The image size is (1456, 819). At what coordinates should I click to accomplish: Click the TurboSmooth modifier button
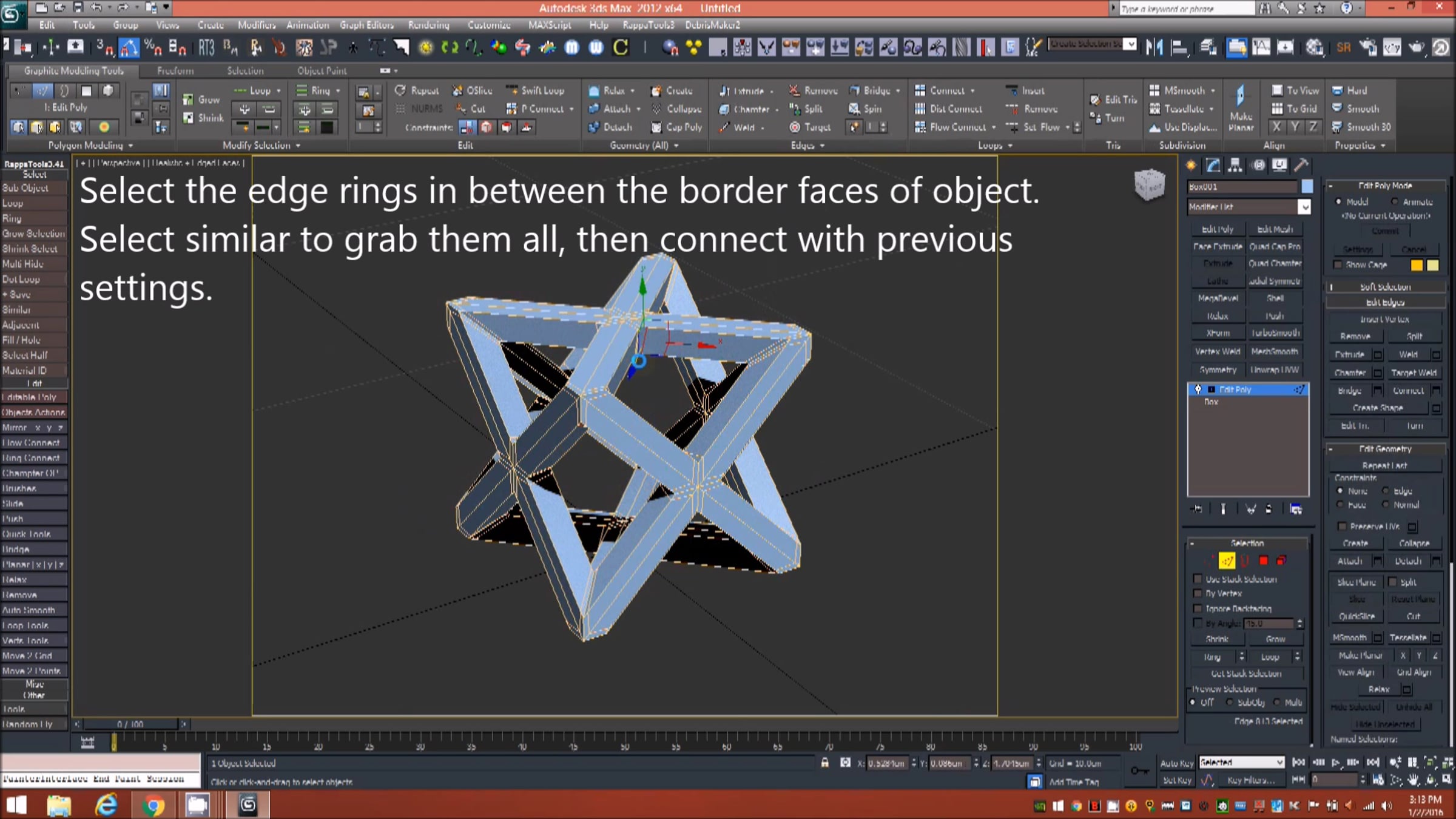point(1275,333)
